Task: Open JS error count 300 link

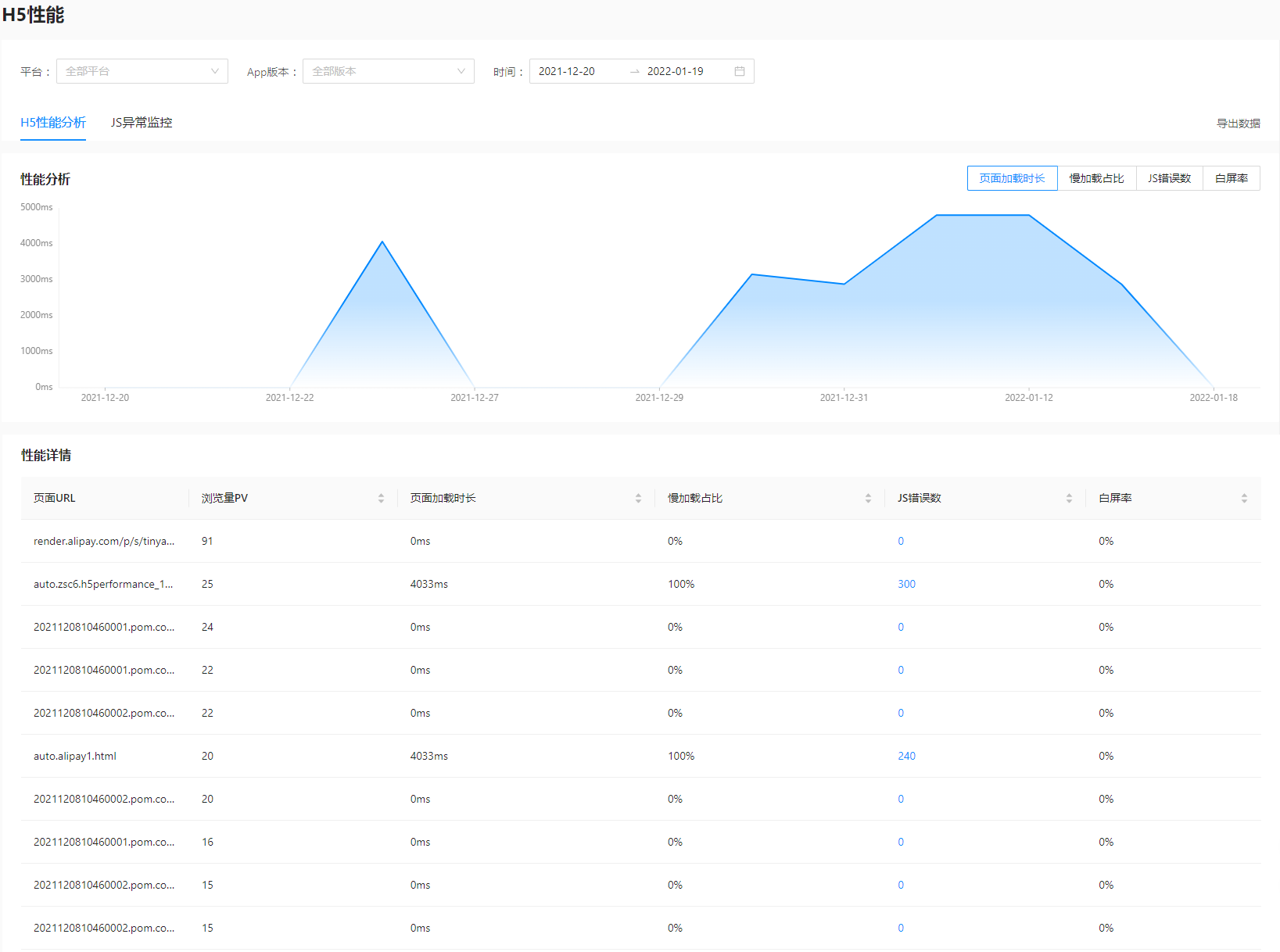Action: pyautogui.click(x=906, y=584)
